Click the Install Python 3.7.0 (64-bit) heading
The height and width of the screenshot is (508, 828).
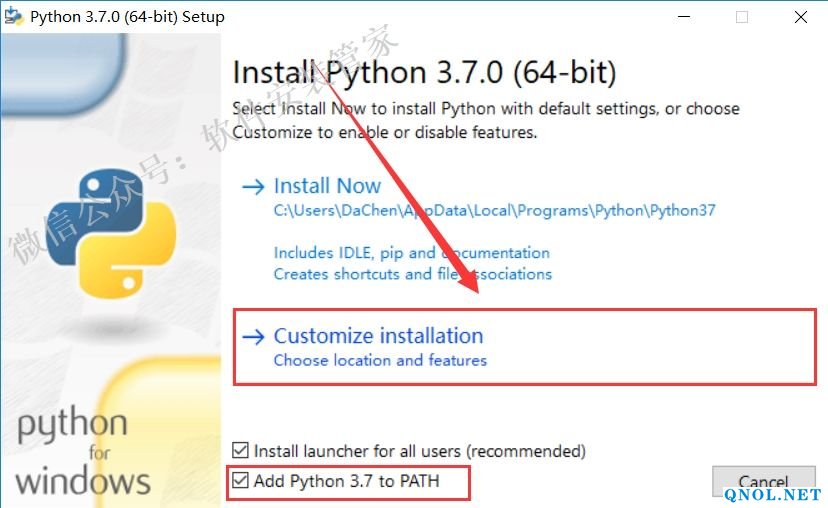click(424, 73)
